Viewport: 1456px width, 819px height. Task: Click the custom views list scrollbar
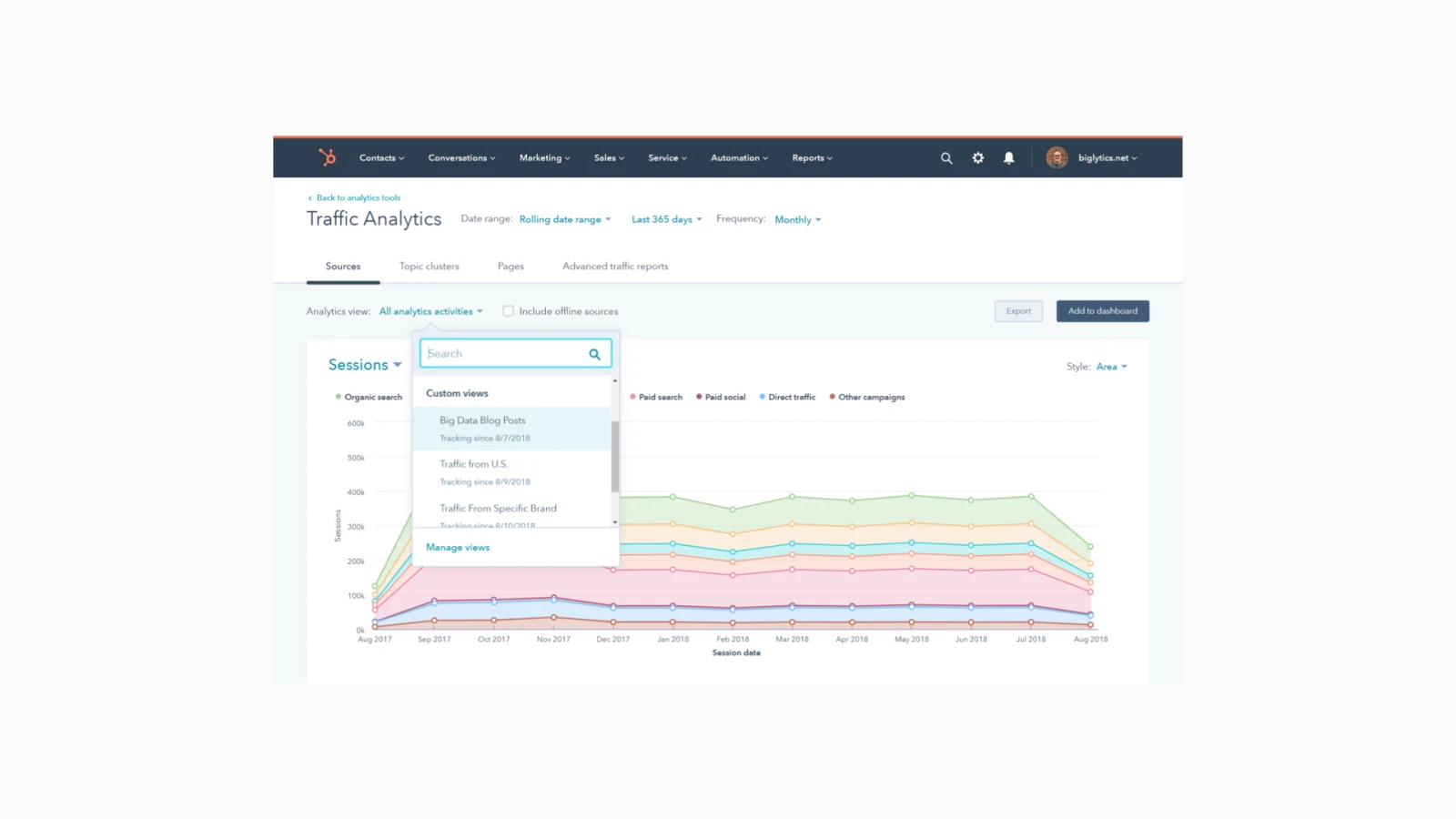pos(615,457)
